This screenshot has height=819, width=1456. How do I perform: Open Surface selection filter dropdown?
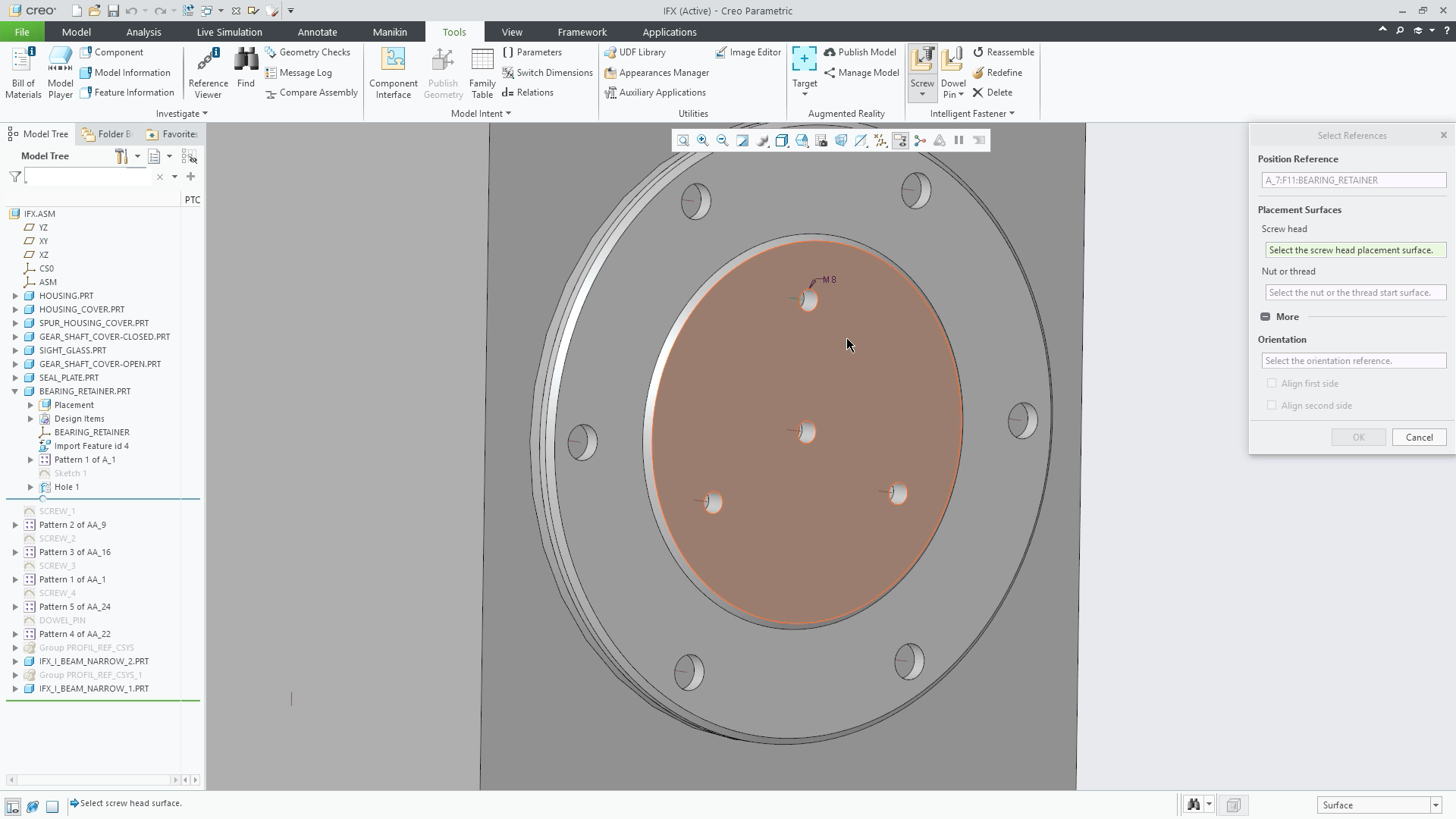pos(1435,805)
